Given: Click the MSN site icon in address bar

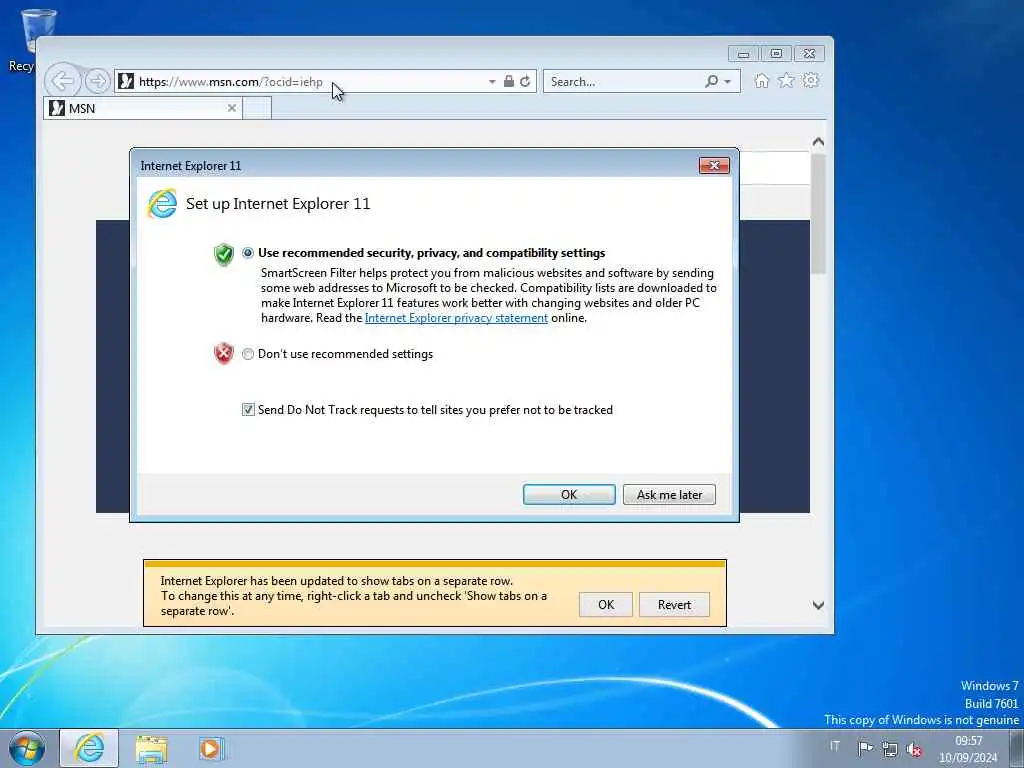Looking at the screenshot, I should (126, 82).
